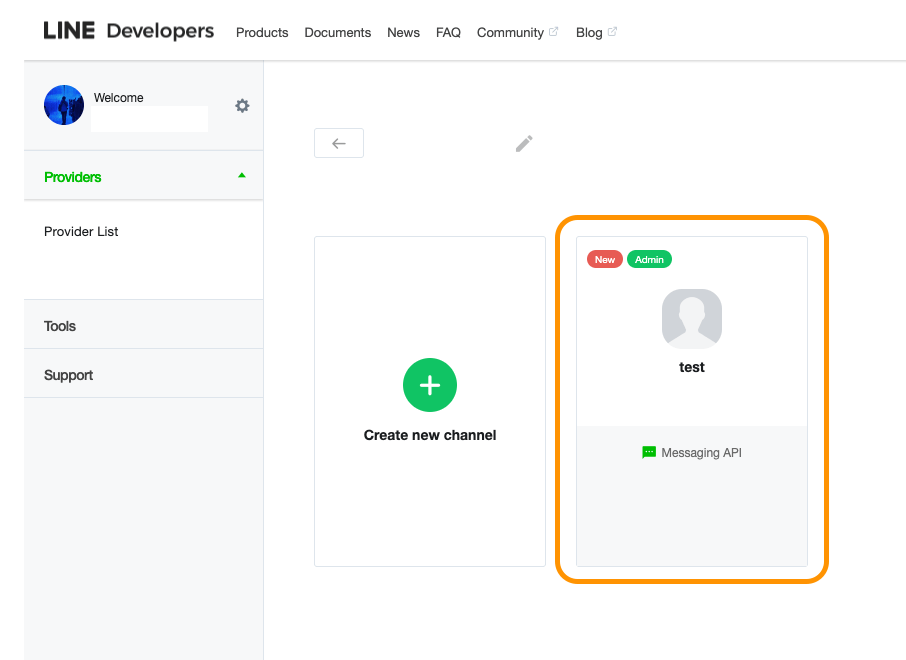This screenshot has width=906, height=660.
Task: Click the LINE Developers logo
Action: click(x=128, y=31)
